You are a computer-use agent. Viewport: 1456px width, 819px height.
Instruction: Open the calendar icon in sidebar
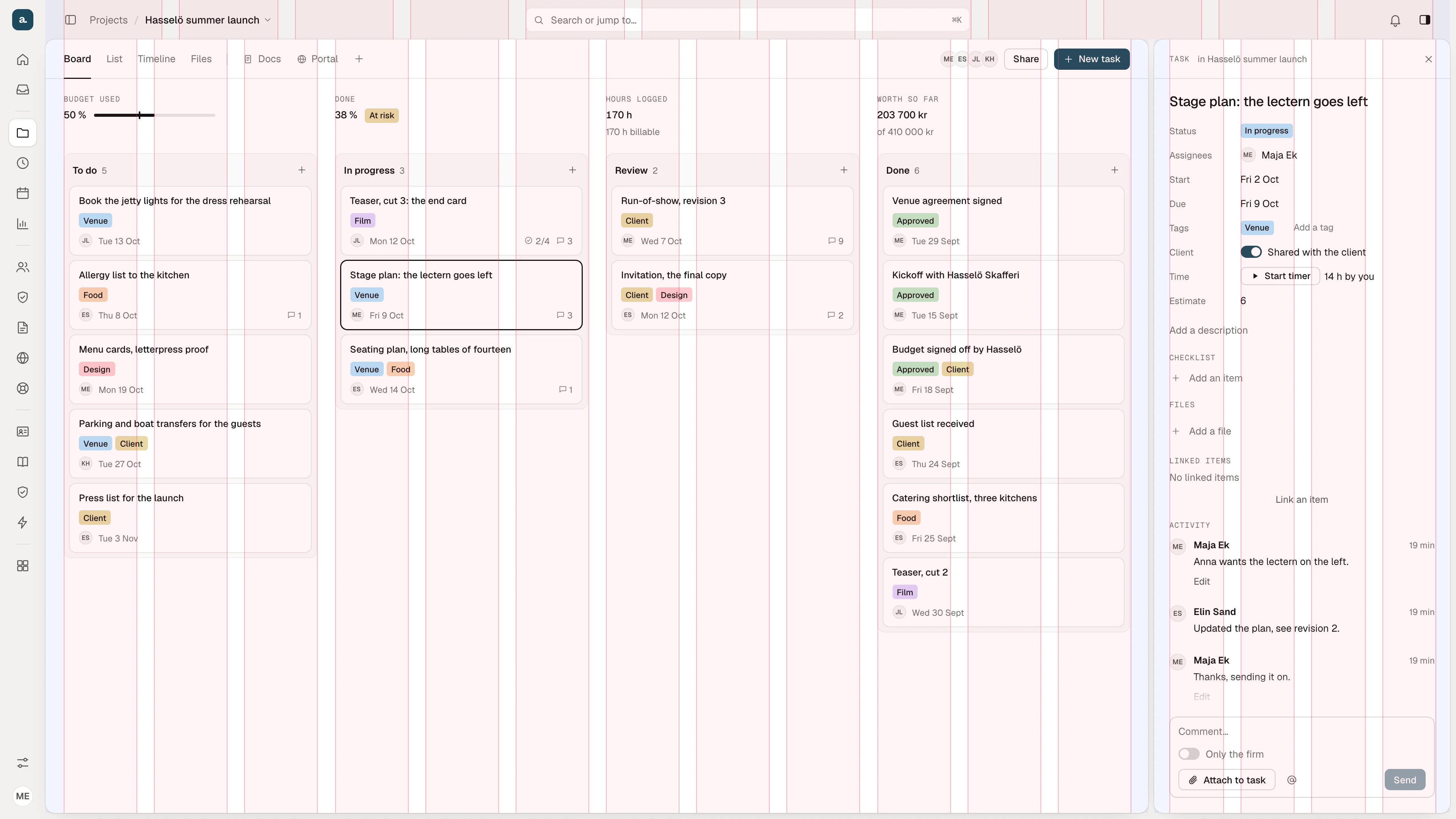pos(23,193)
